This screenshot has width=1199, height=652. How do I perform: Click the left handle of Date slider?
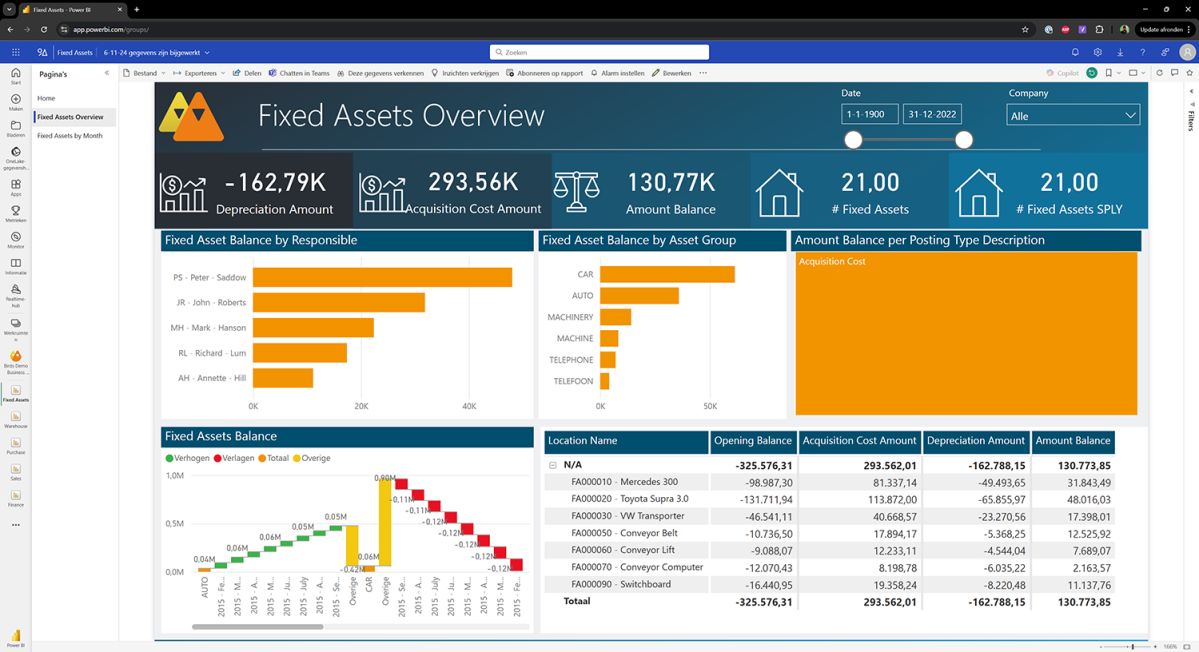pos(853,140)
